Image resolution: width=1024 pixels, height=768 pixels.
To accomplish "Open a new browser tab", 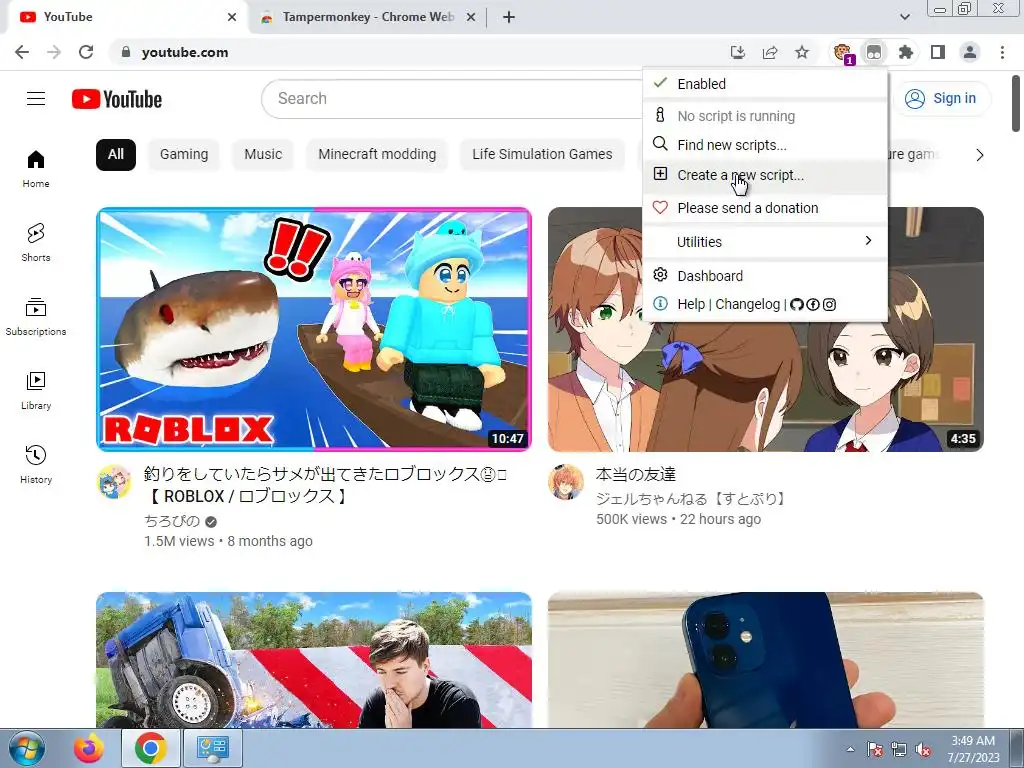I will [x=509, y=17].
